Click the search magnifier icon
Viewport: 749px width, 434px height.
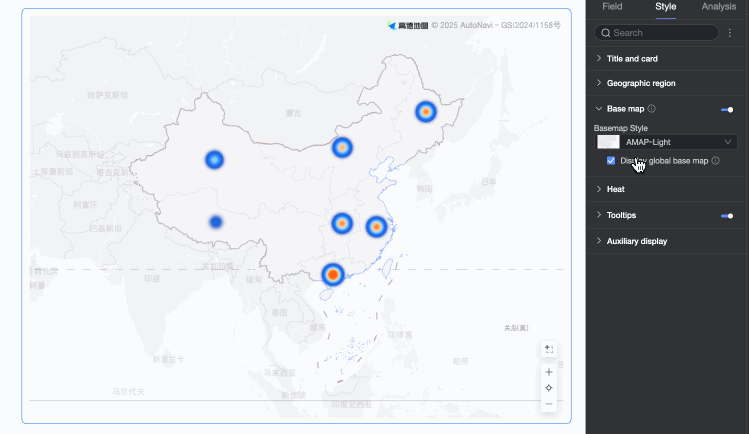(606, 33)
